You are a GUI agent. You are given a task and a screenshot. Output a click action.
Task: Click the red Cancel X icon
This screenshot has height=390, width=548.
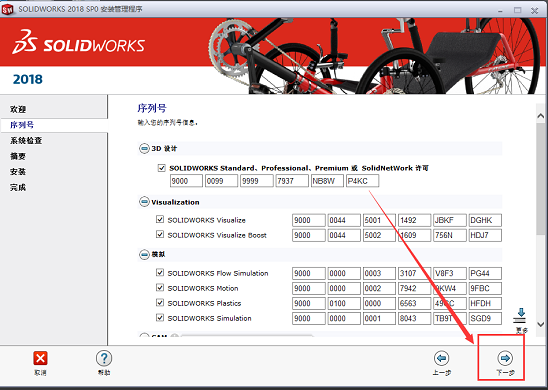[41, 358]
